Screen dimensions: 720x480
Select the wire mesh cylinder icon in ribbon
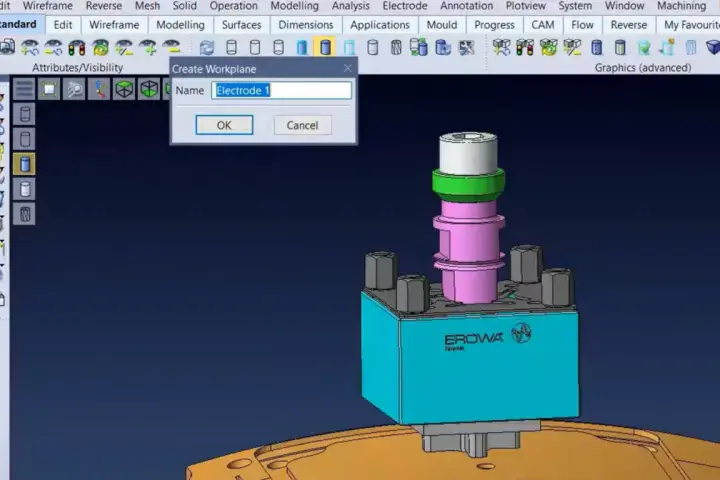click(x=396, y=47)
